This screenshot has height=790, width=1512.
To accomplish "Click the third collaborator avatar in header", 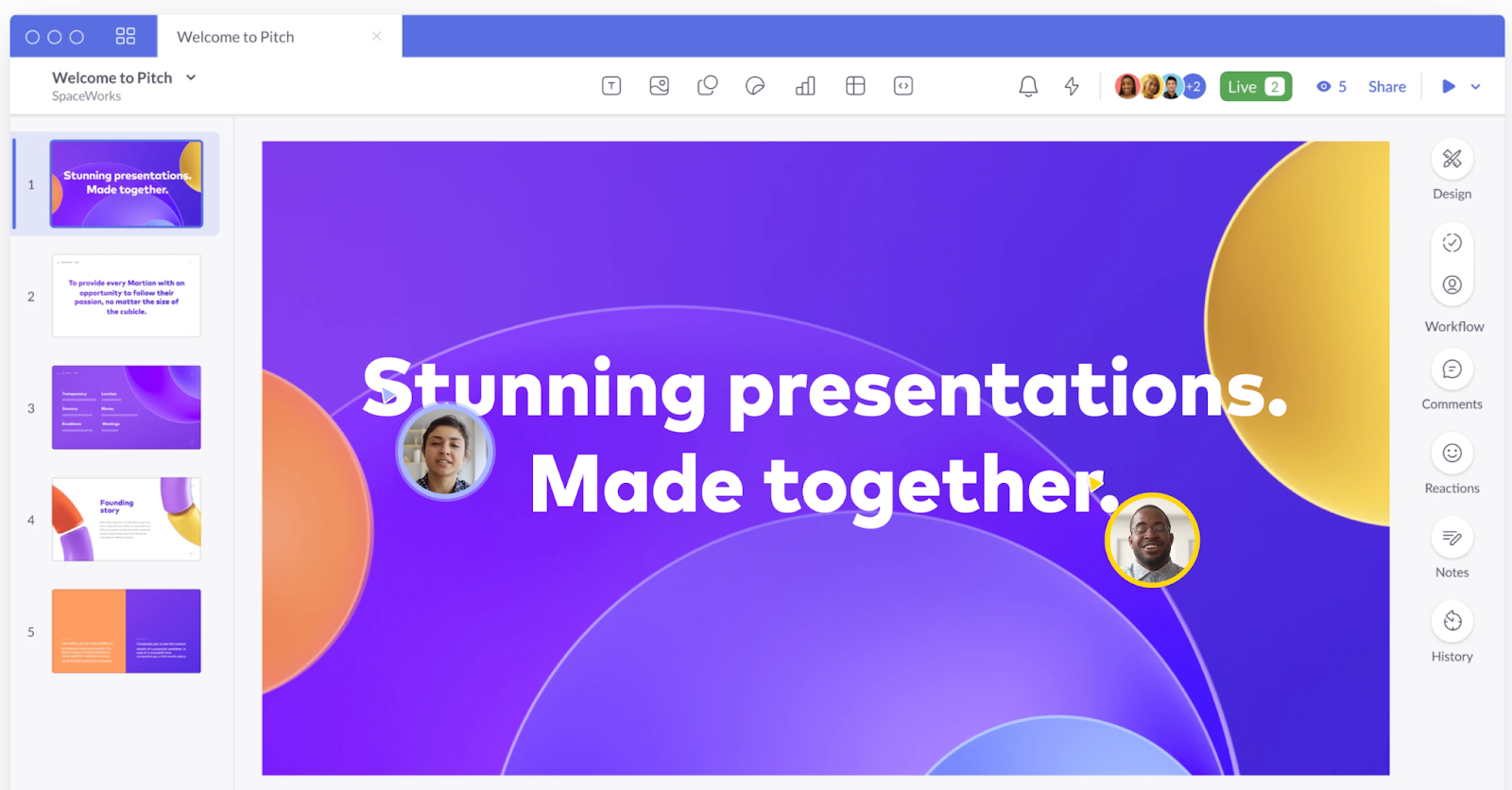I will click(x=1172, y=86).
